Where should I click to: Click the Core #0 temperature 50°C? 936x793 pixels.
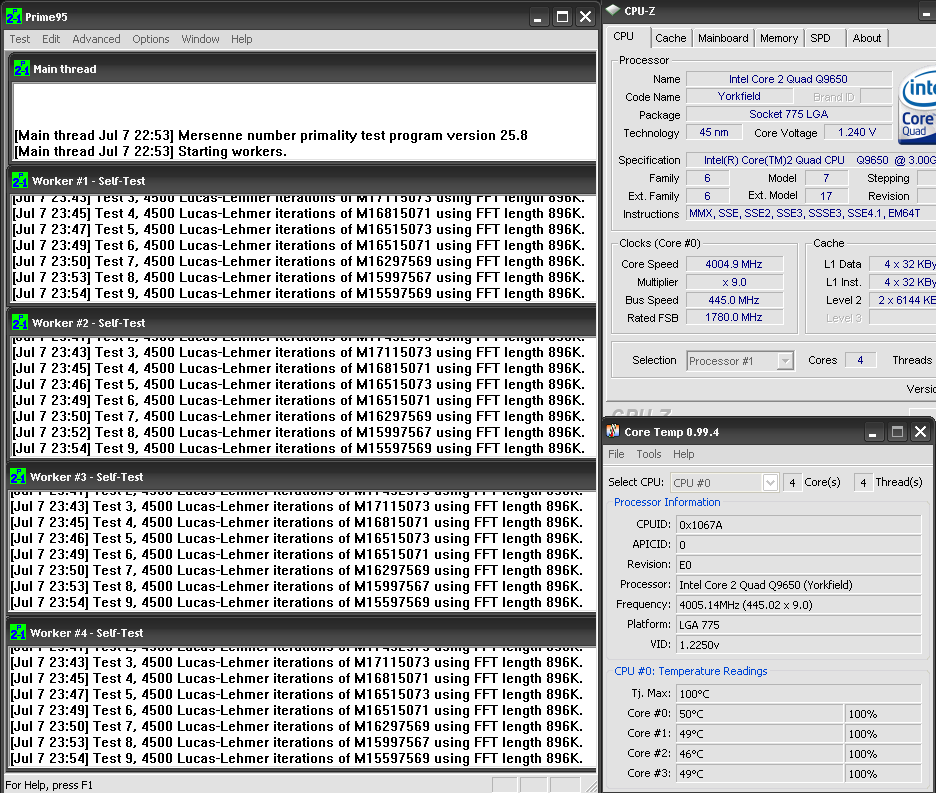[759, 714]
